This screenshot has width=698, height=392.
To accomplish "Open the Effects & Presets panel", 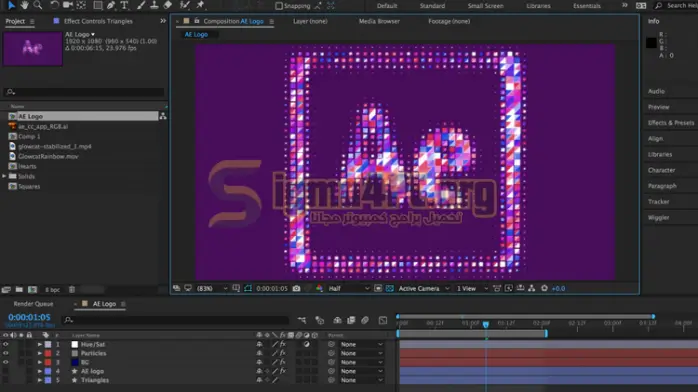I will [671, 123].
